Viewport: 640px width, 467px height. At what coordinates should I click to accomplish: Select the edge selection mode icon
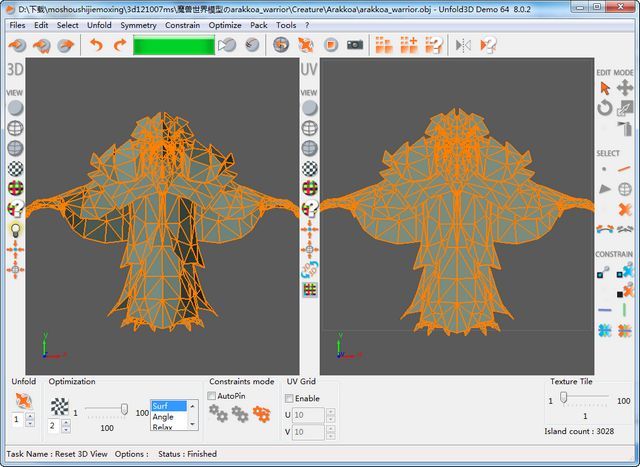click(x=624, y=169)
